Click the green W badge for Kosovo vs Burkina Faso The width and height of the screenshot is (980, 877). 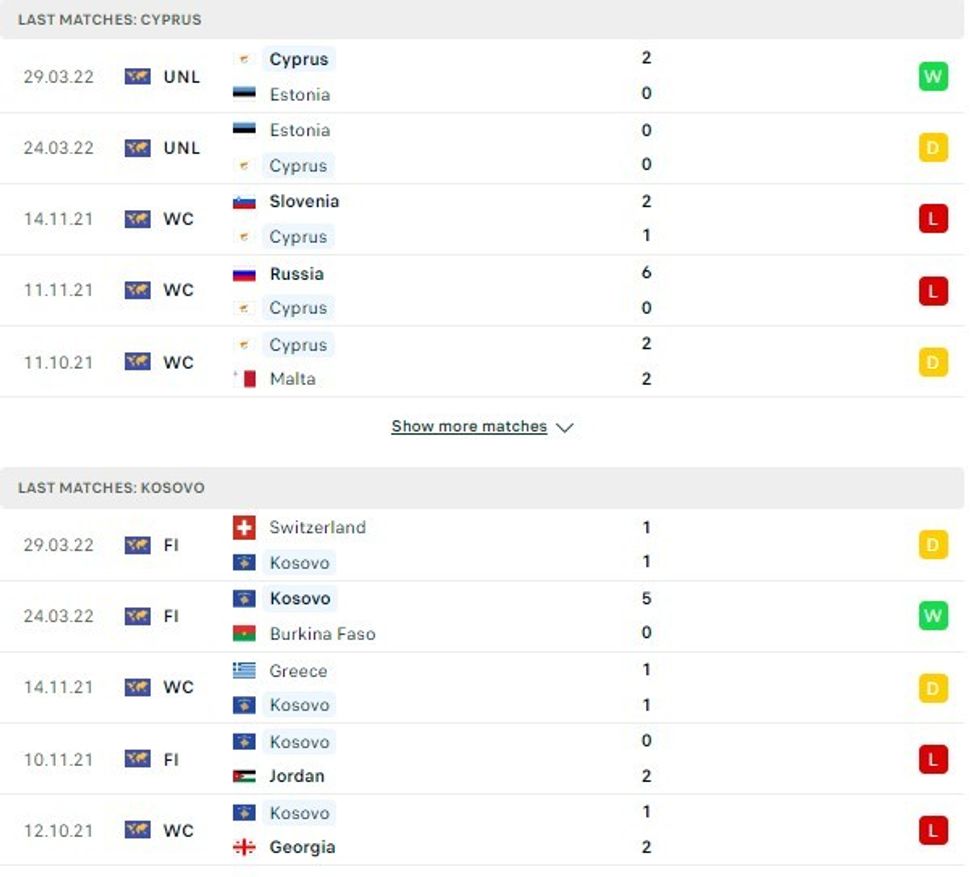[x=932, y=616]
